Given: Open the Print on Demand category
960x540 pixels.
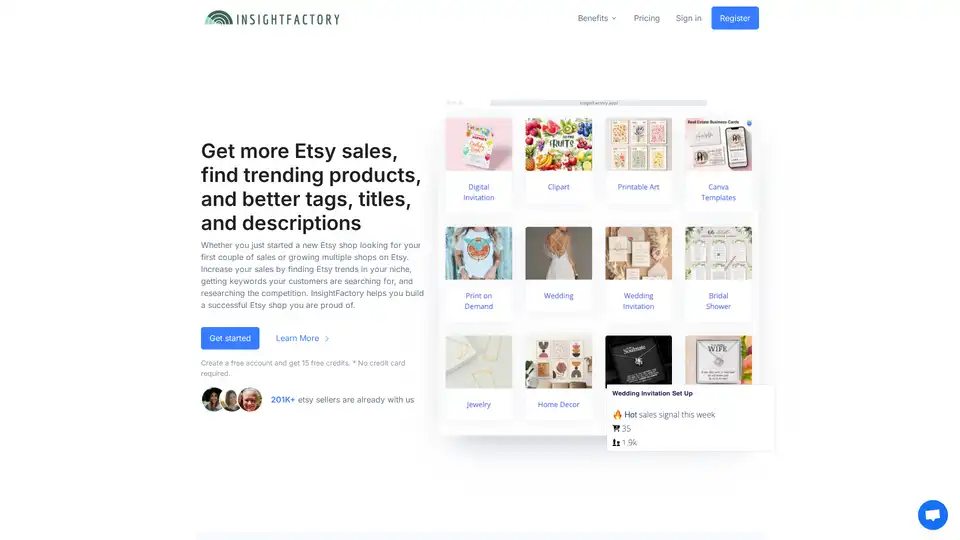Looking at the screenshot, I should tap(479, 269).
